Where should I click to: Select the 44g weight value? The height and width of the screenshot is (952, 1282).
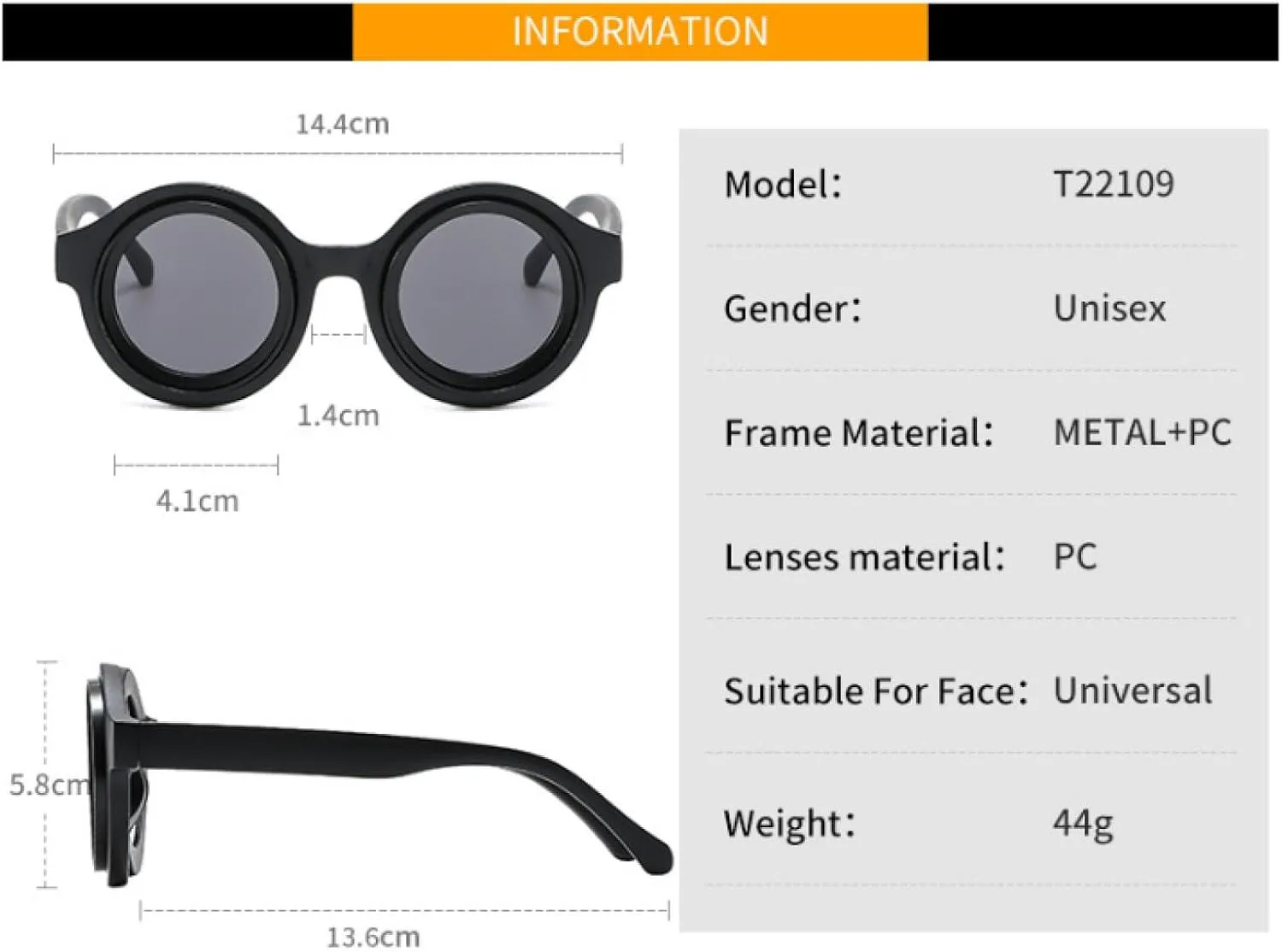tap(1083, 824)
